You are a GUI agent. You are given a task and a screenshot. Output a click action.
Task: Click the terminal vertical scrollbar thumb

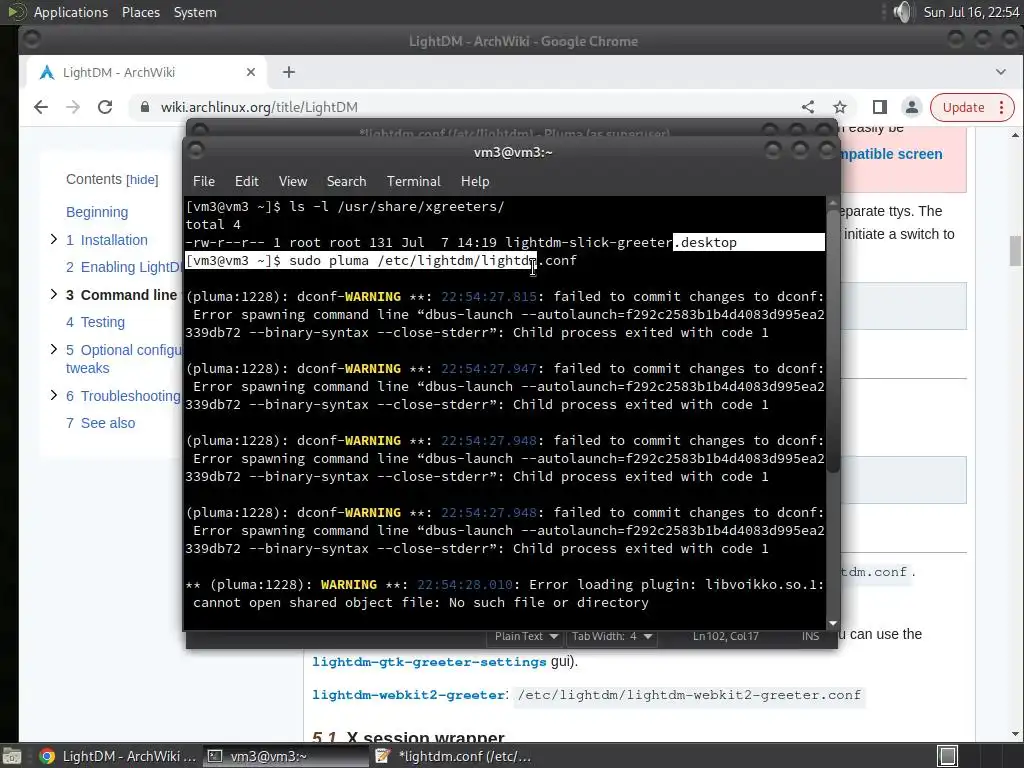[x=833, y=341]
